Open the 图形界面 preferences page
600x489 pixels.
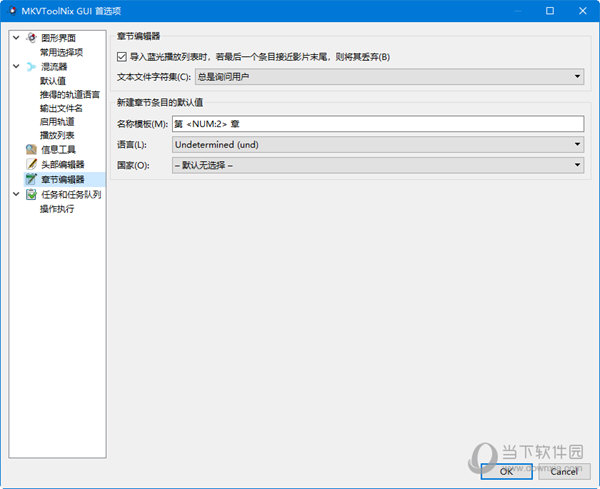[x=59, y=38]
